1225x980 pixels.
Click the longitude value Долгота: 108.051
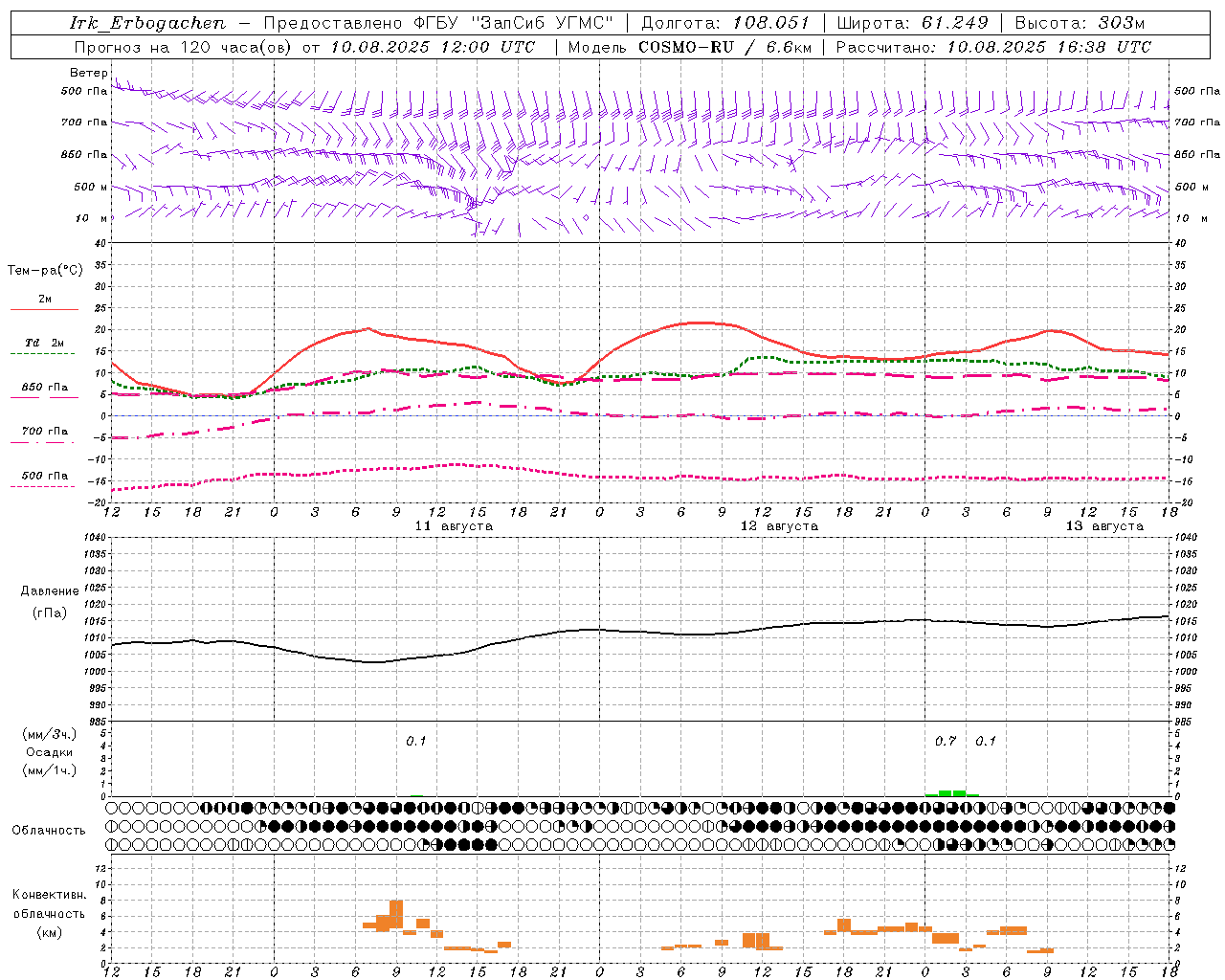click(x=725, y=23)
